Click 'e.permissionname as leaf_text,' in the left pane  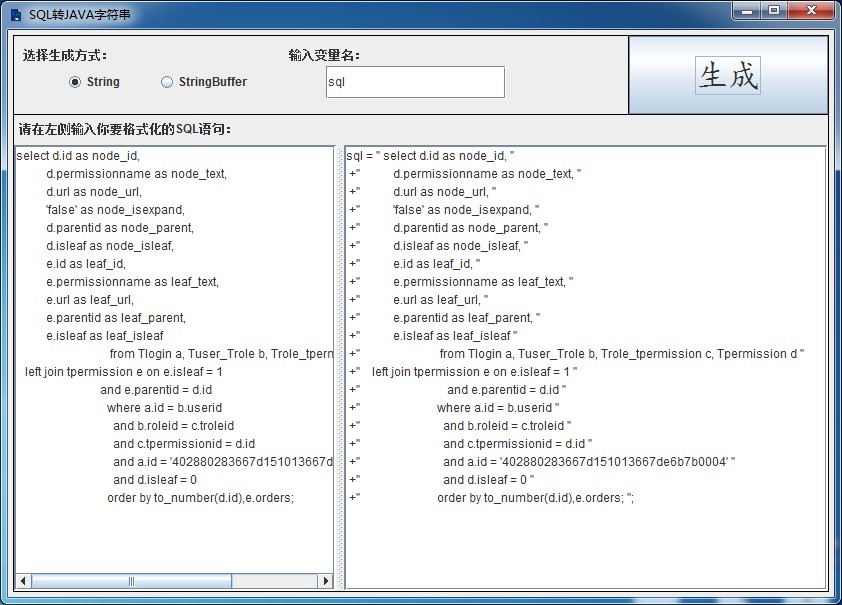pos(133,282)
